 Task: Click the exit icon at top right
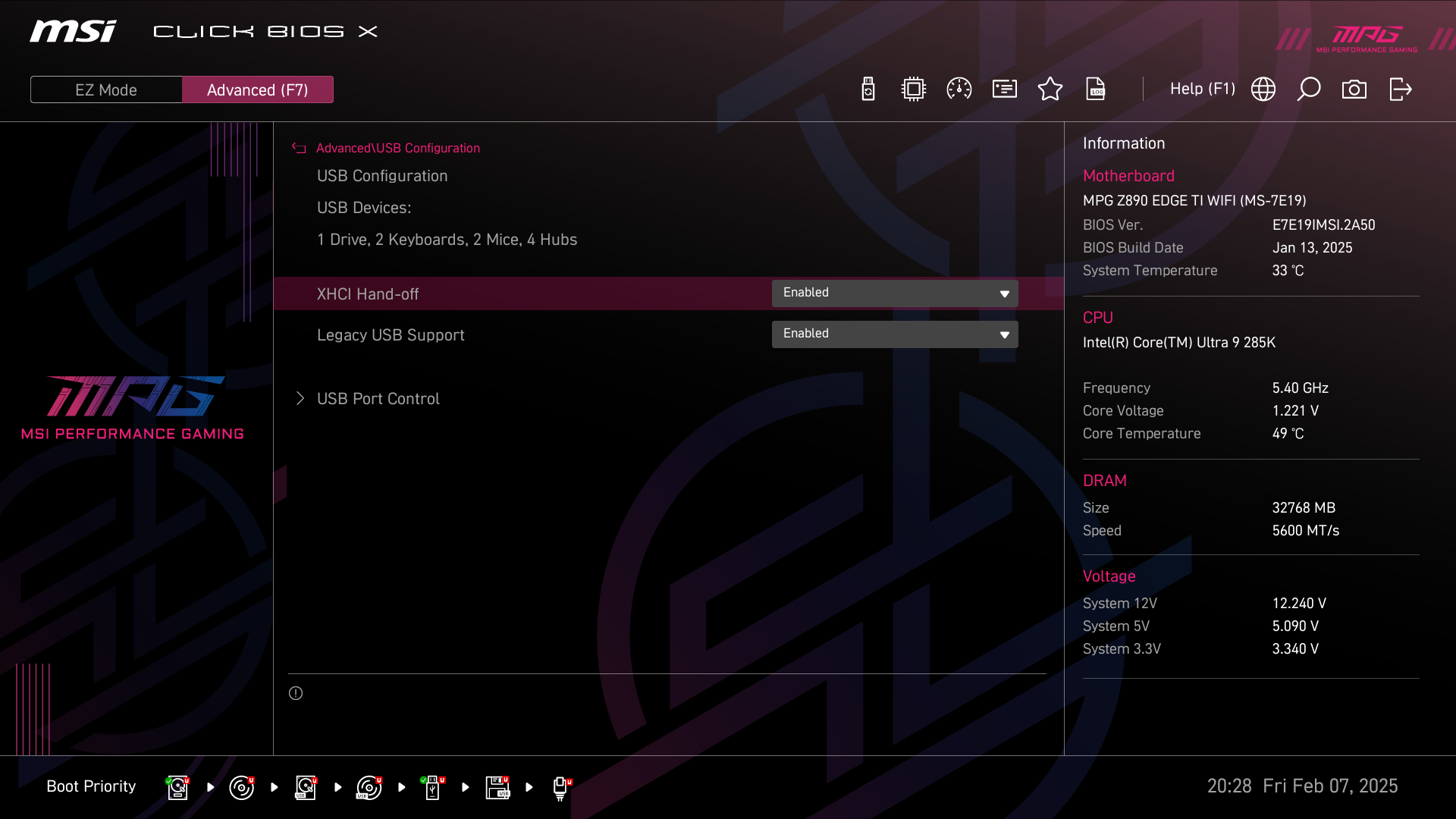[x=1400, y=89]
